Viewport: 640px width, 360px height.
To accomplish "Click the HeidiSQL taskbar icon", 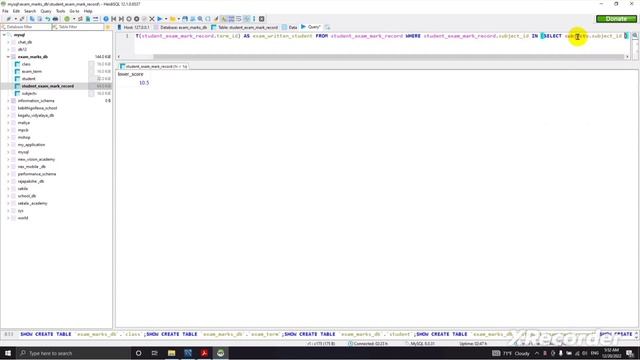I will 220,353.
